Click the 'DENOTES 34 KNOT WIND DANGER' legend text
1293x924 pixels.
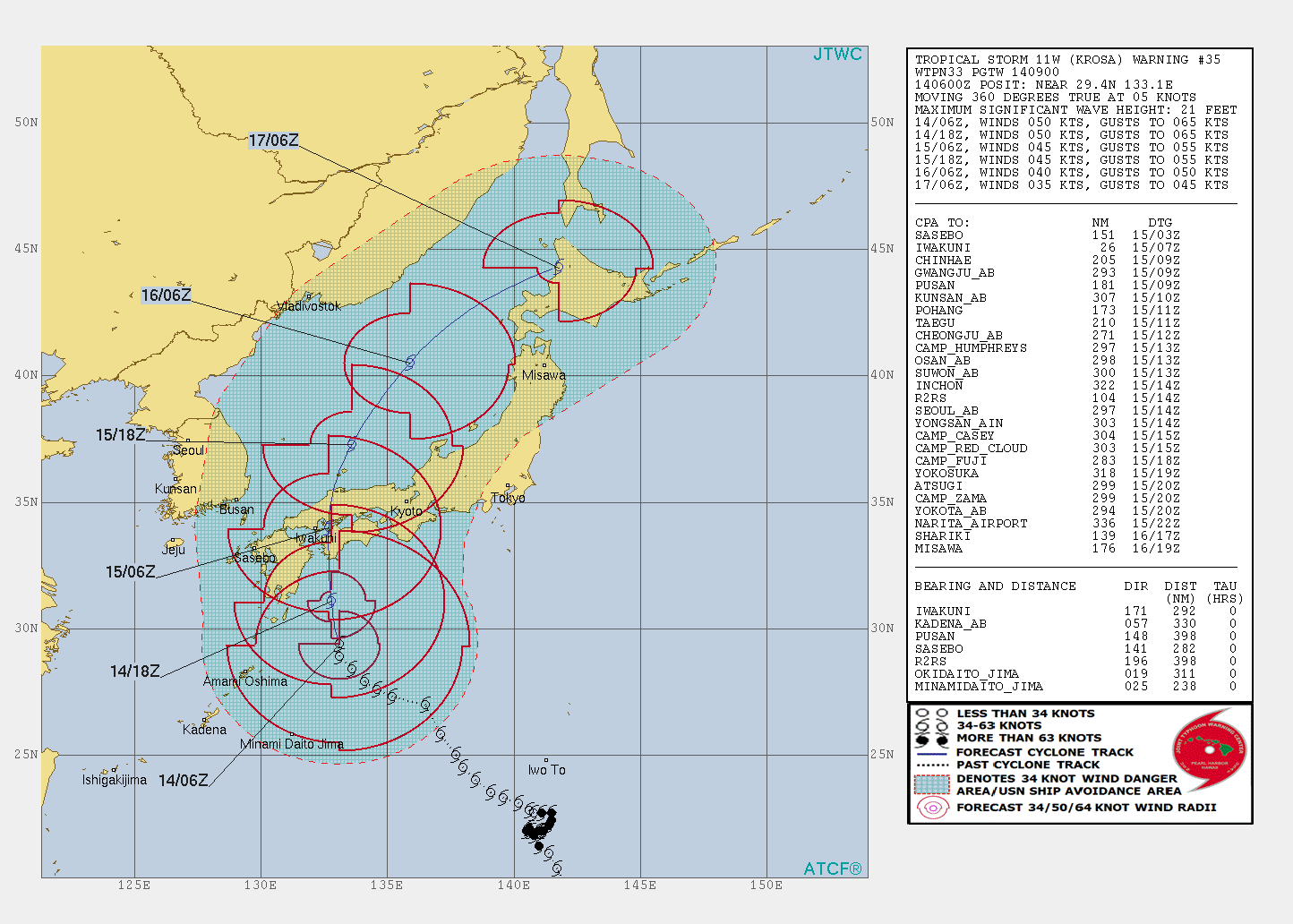coord(1067,779)
